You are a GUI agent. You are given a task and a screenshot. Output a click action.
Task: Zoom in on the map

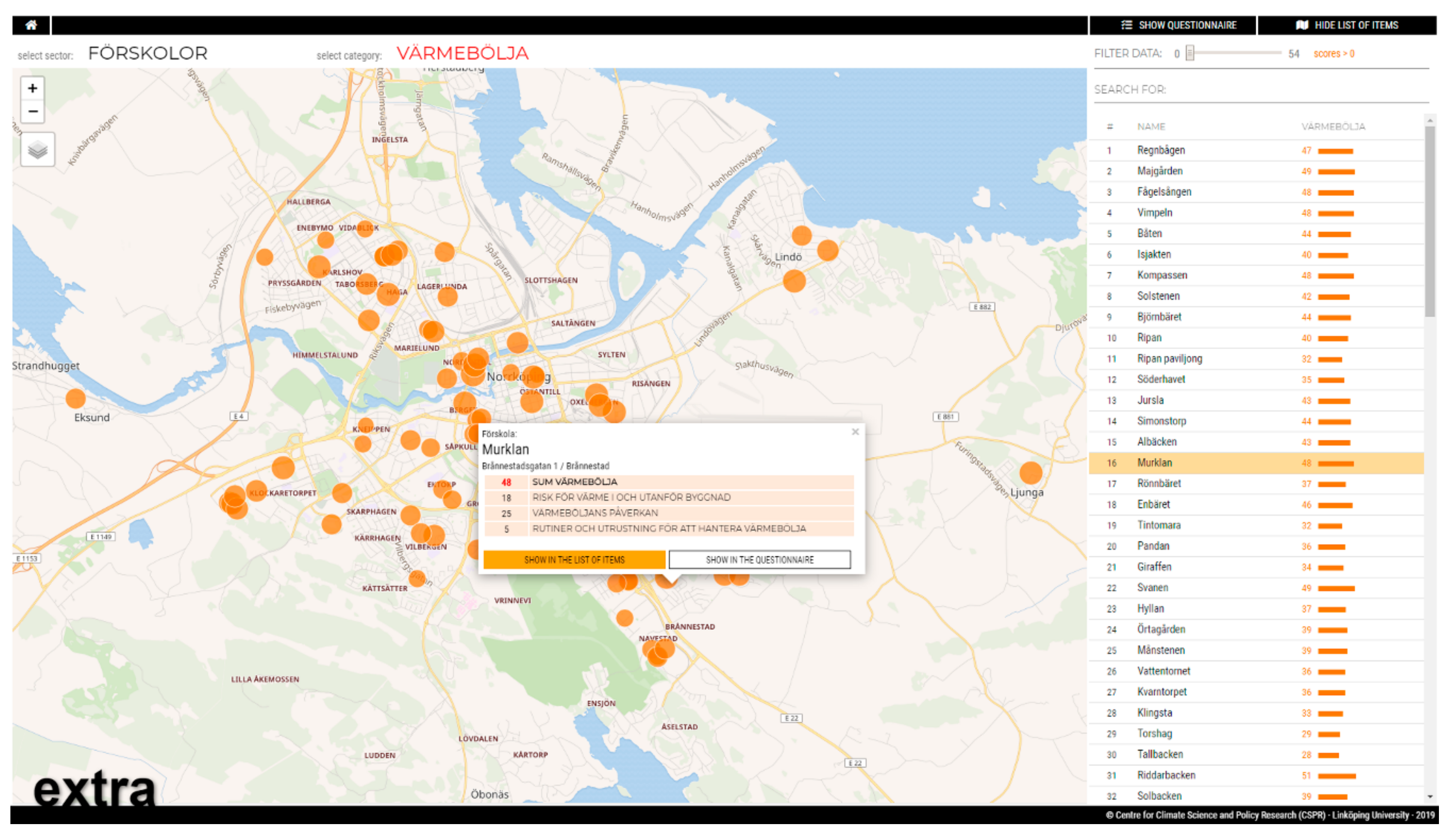point(33,89)
